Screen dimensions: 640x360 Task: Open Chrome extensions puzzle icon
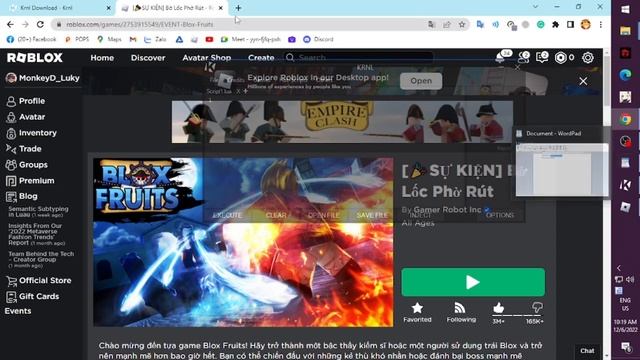[x=555, y=24]
